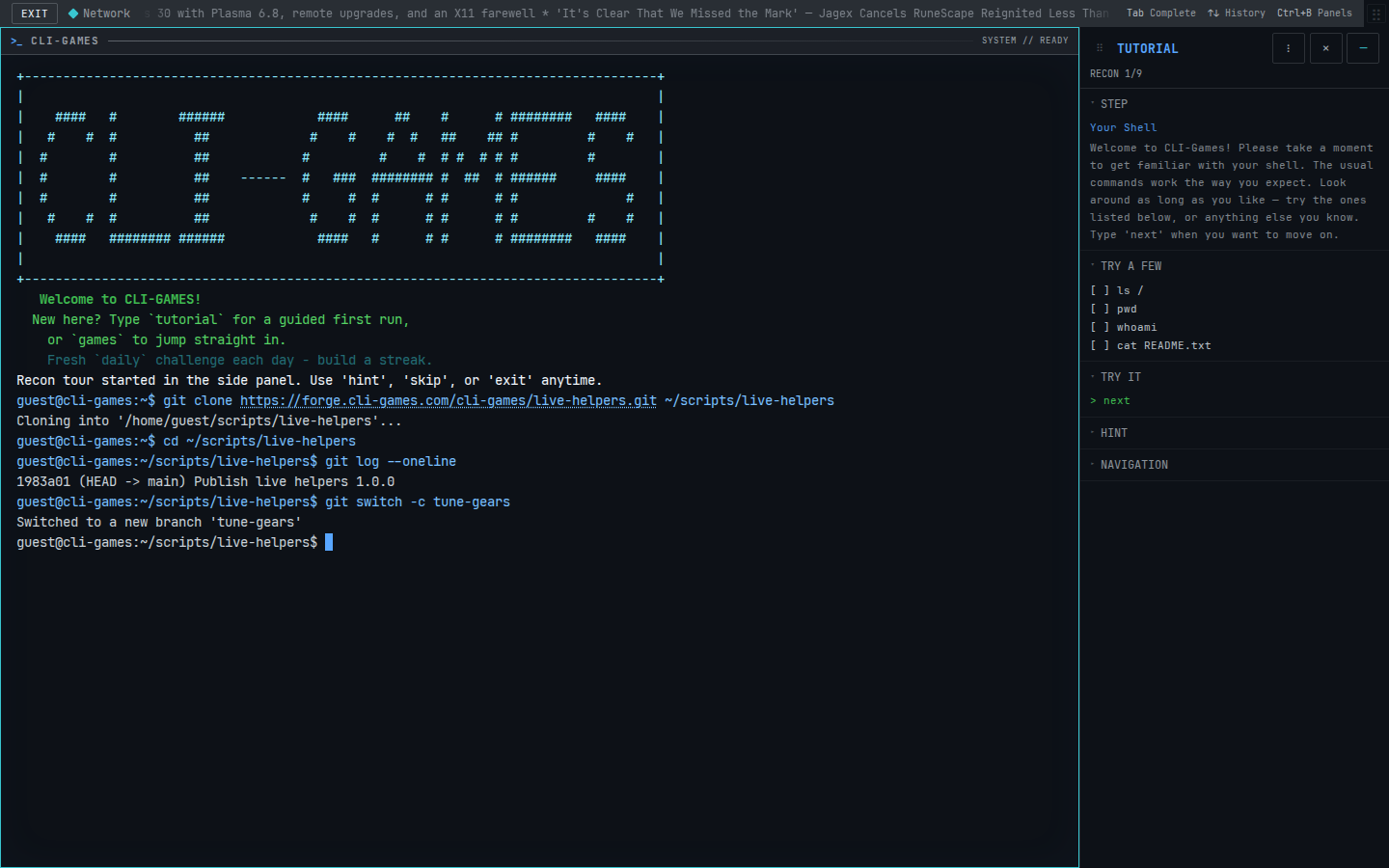1389x868 pixels.
Task: Grab the Tutorial panel drag handle icon
Action: pyautogui.click(x=1100, y=48)
